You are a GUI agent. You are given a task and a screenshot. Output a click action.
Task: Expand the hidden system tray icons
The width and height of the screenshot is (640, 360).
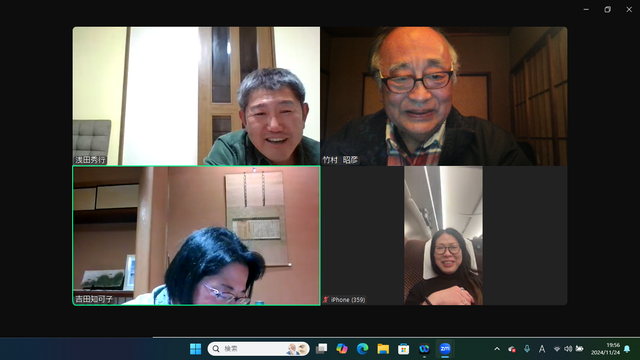coord(497,349)
